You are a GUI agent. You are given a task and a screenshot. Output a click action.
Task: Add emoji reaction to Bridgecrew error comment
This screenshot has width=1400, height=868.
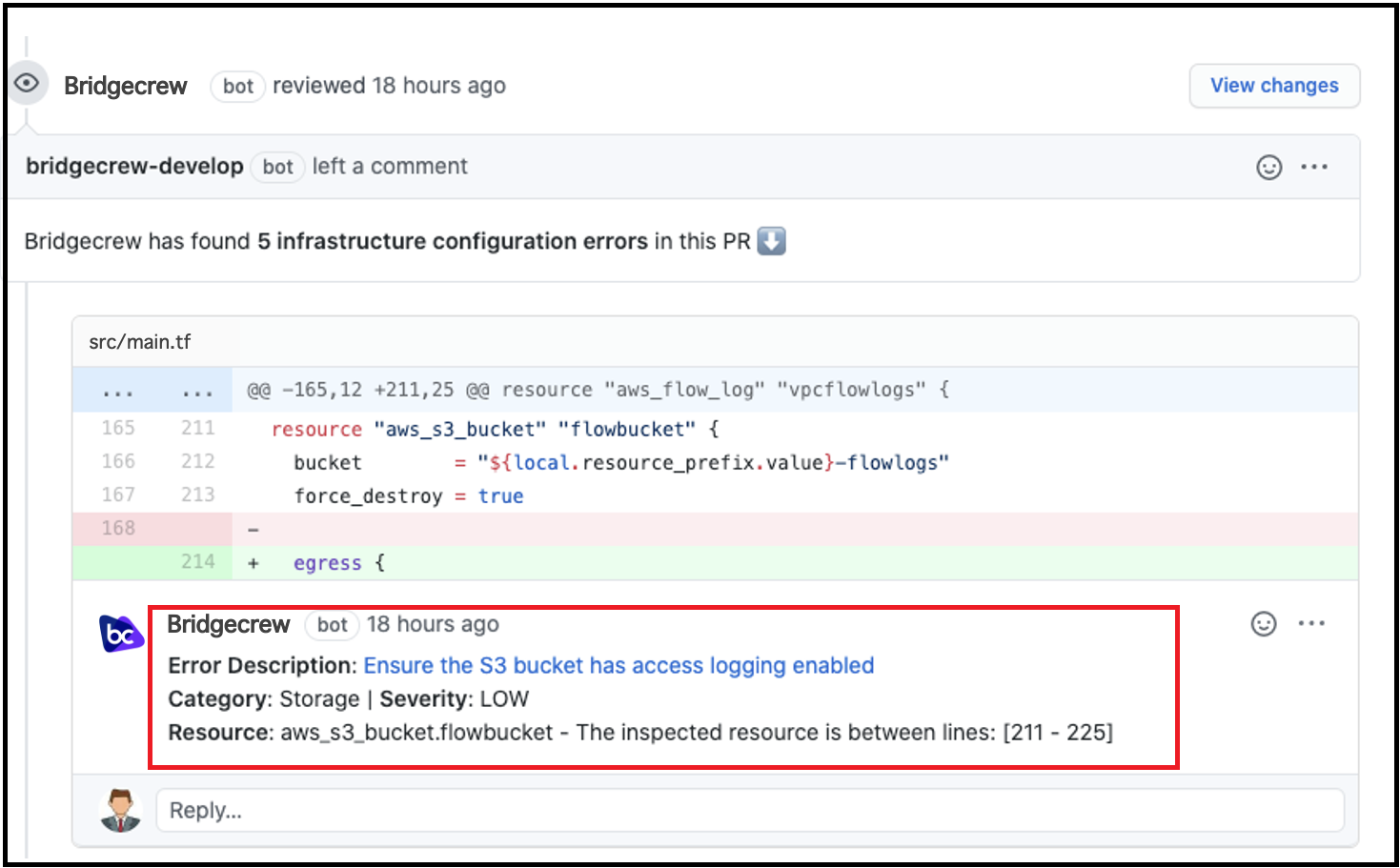1263,624
